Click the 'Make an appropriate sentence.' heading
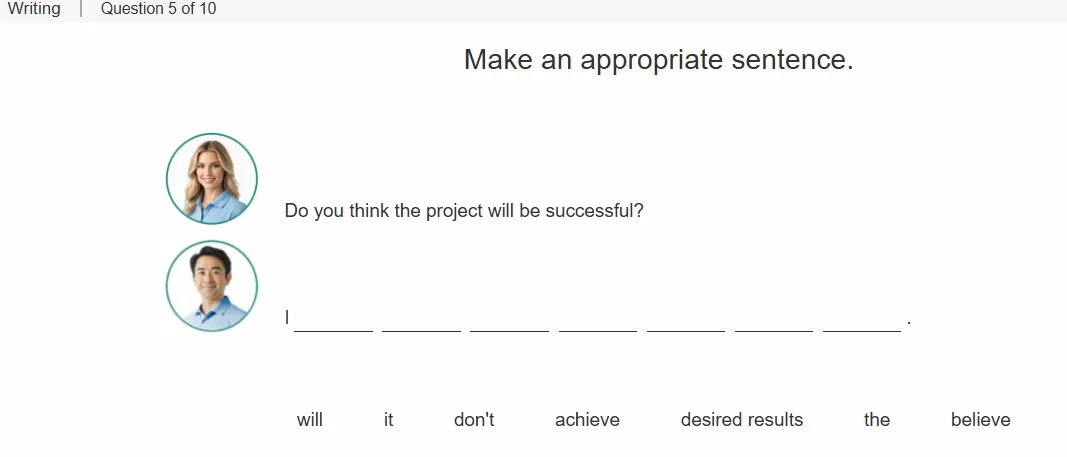 [659, 60]
